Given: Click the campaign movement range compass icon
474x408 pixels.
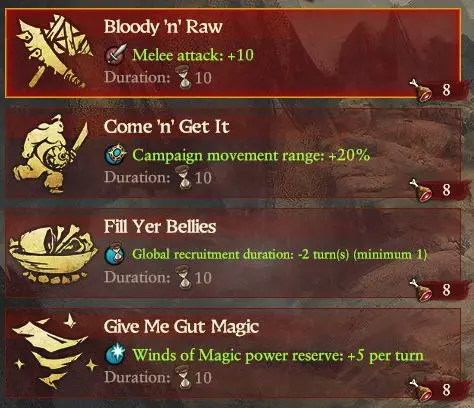Looking at the screenshot, I should point(116,155).
